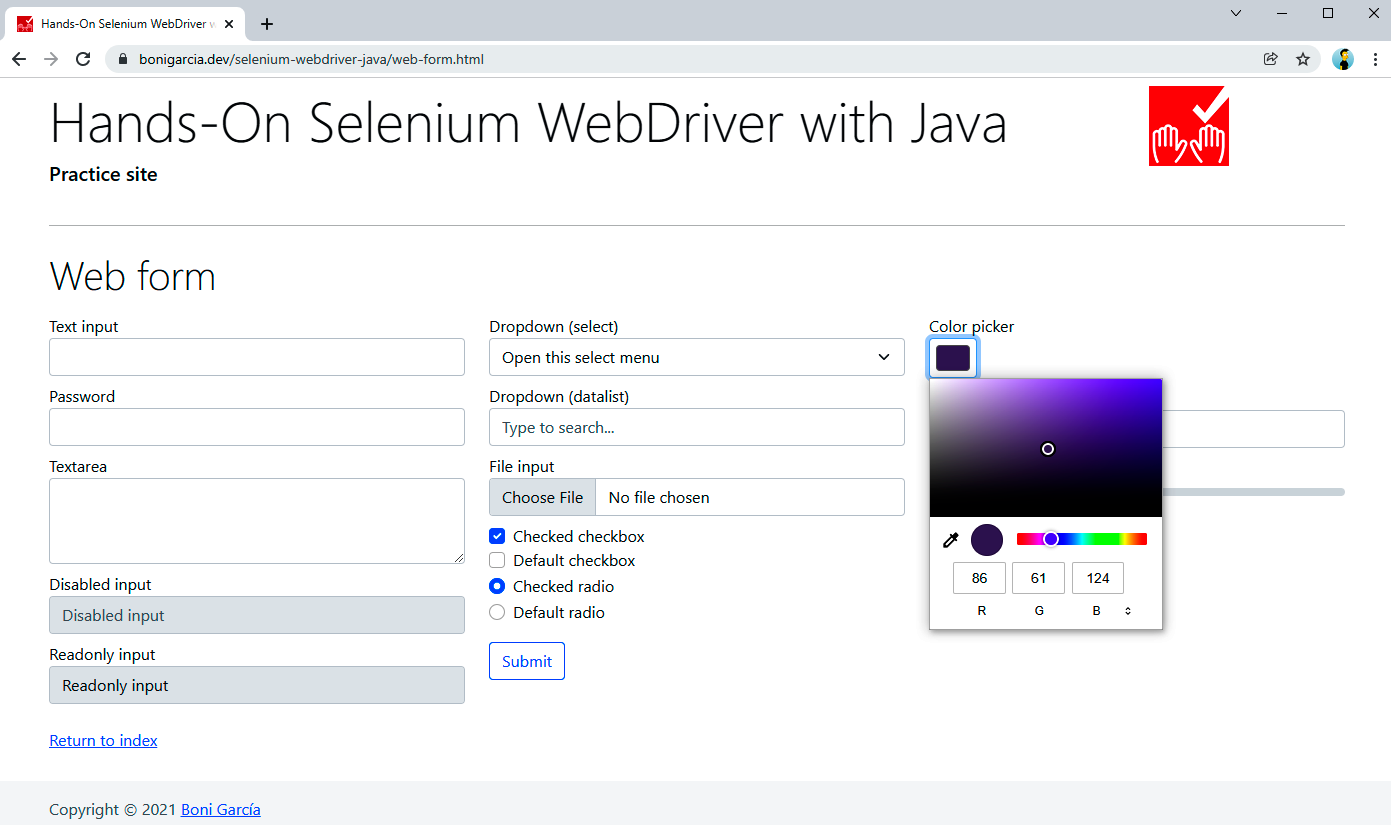The width and height of the screenshot is (1391, 825).
Task: Pick a color with the eyedropper tool
Action: click(951, 540)
